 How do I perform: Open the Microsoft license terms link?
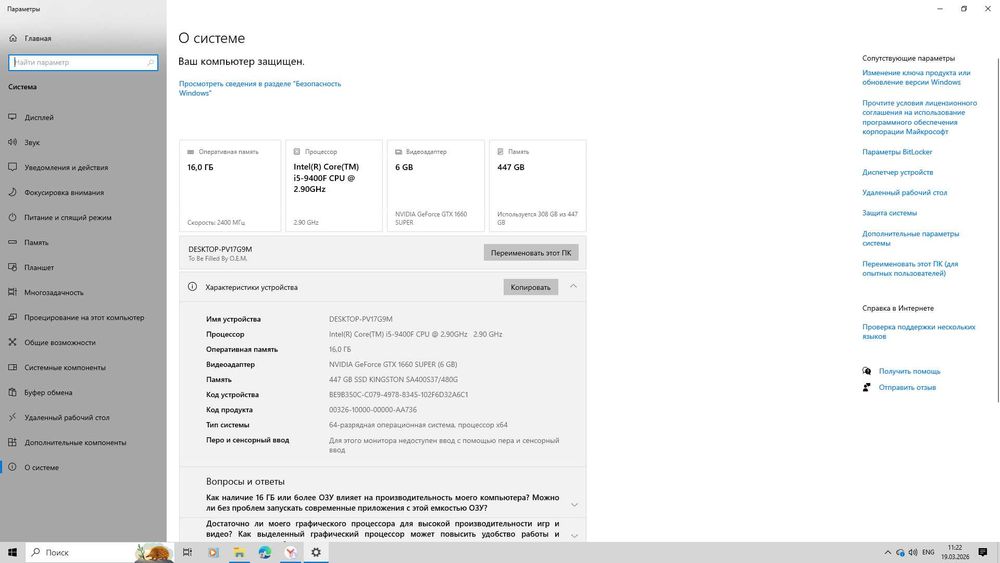pos(920,117)
